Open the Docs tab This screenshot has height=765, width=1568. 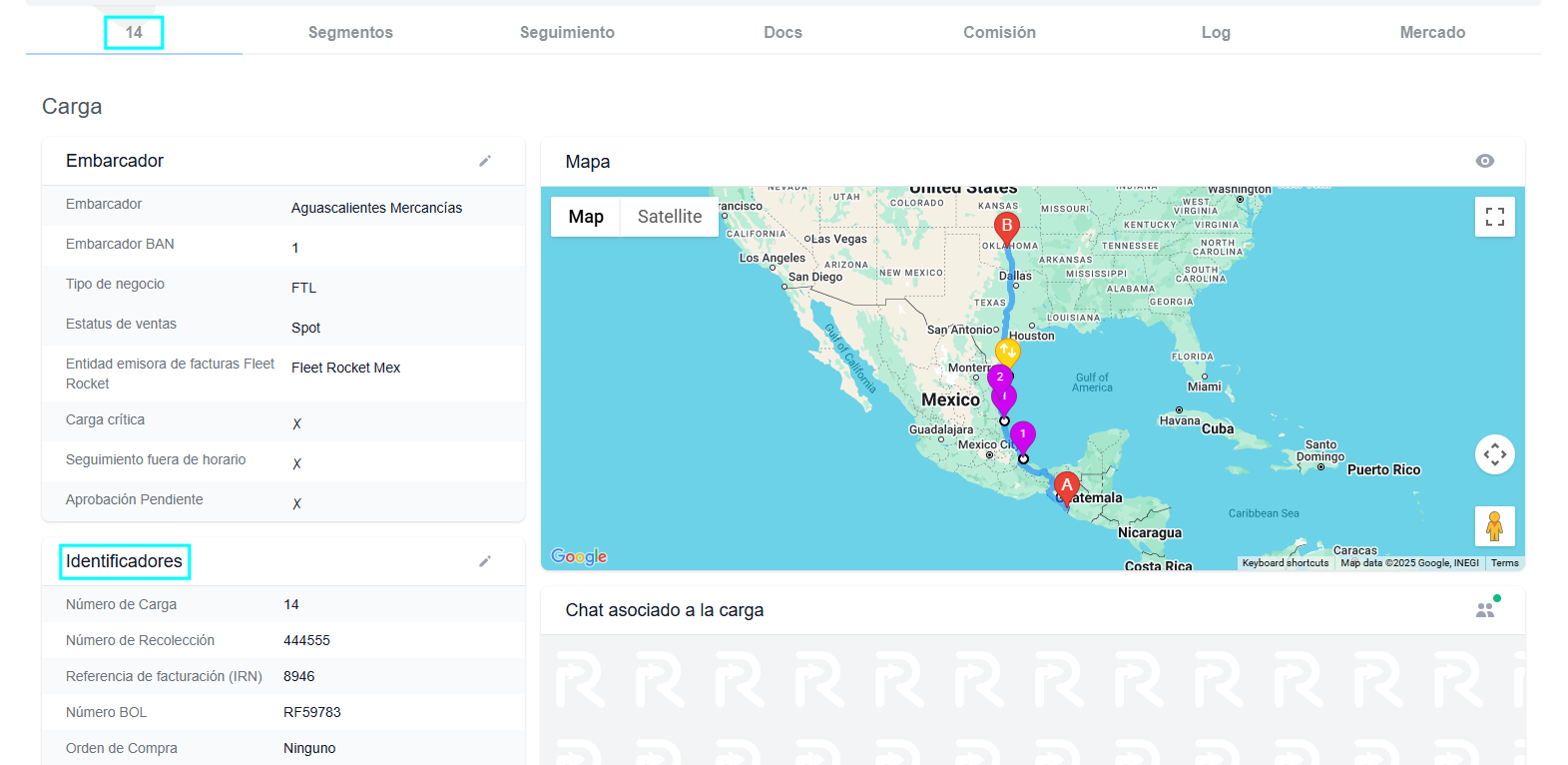point(784,32)
